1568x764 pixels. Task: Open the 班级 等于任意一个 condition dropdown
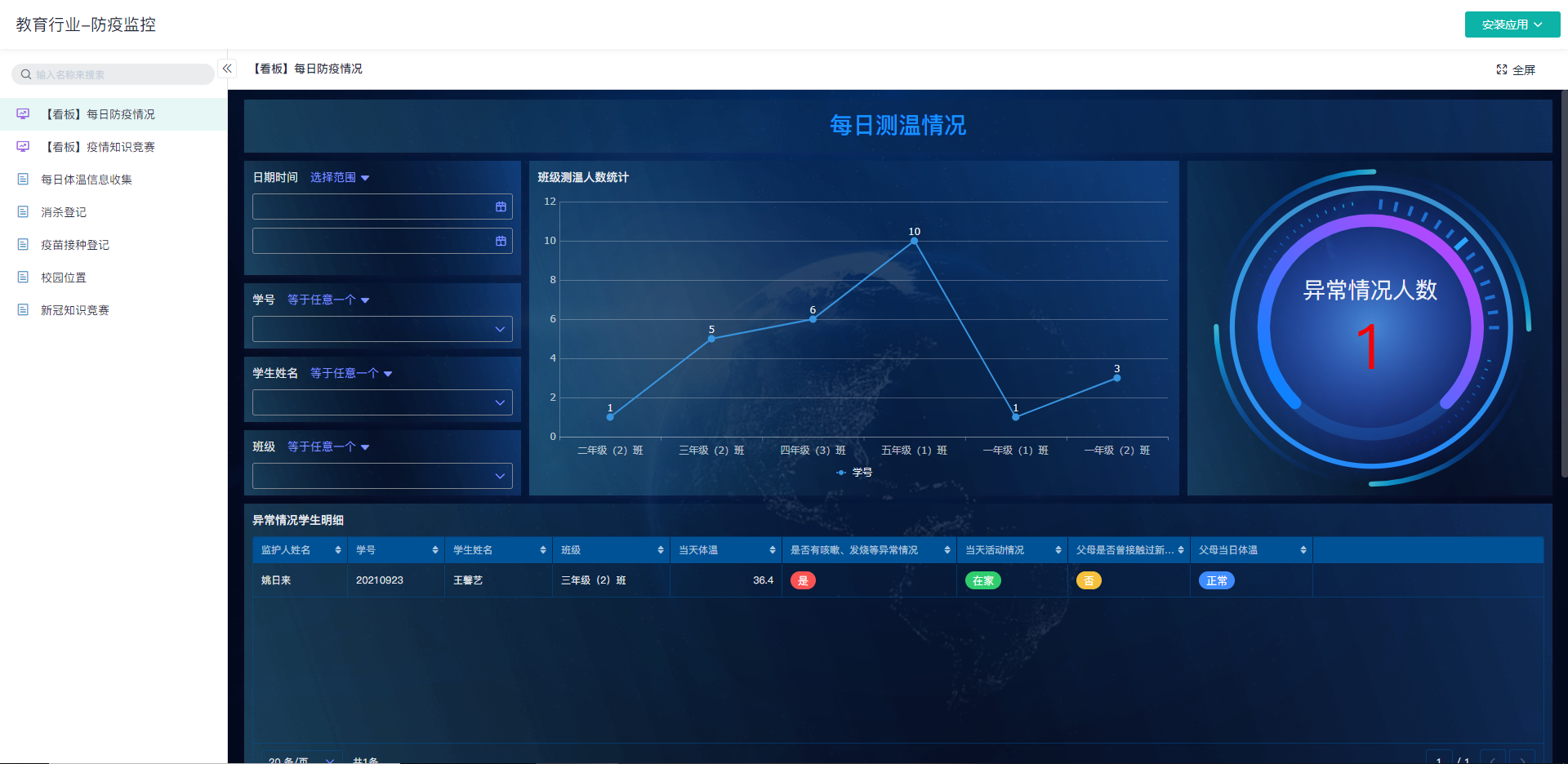(x=328, y=446)
